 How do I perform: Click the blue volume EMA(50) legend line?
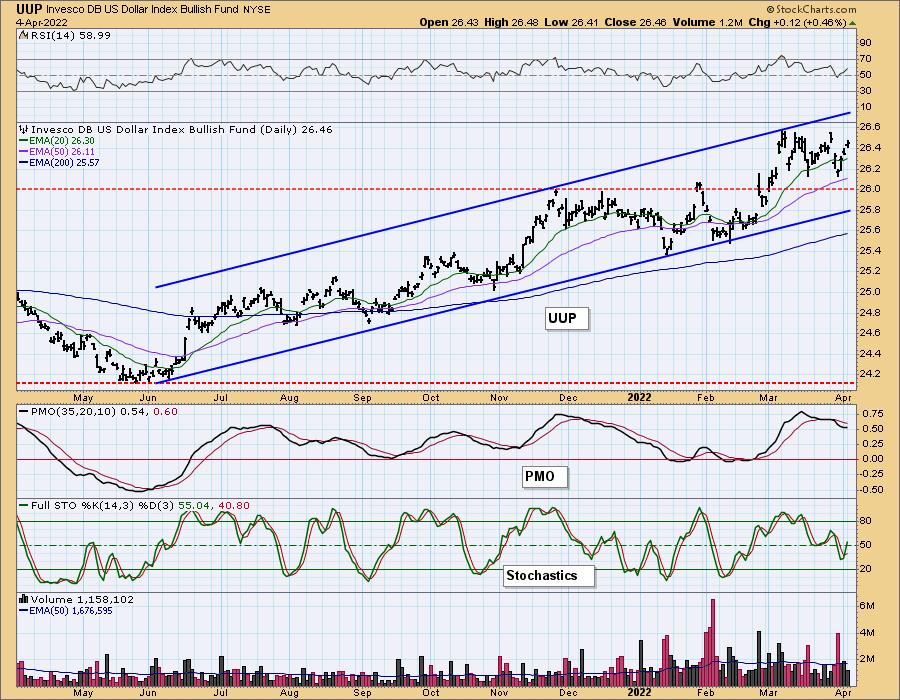pyautogui.click(x=24, y=611)
